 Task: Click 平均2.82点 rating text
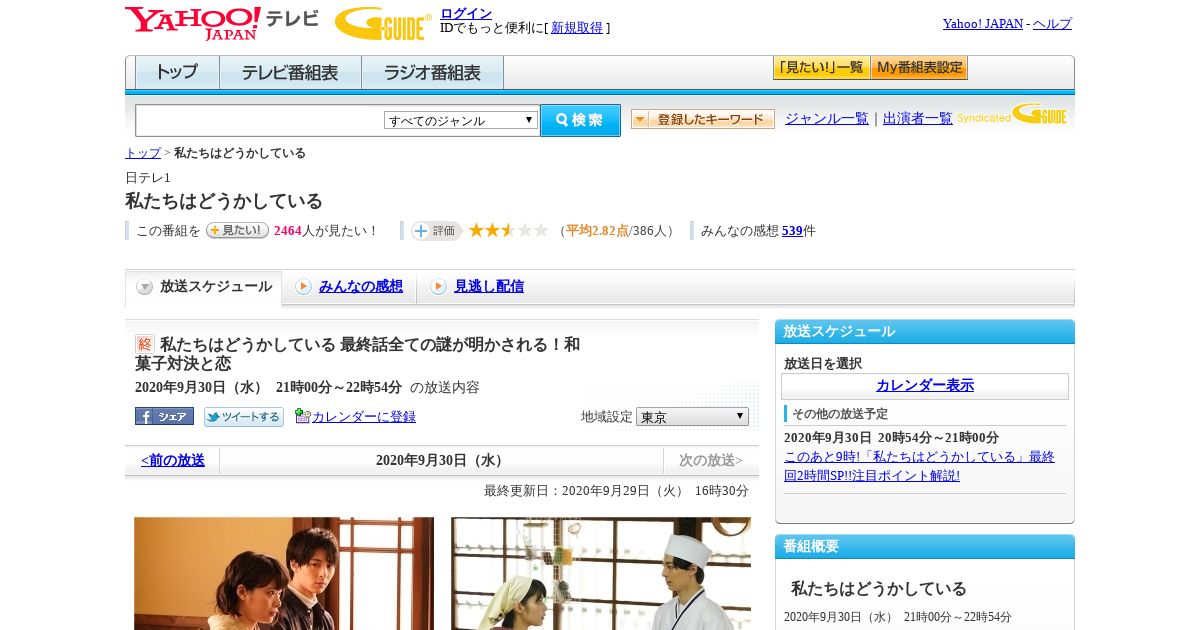coord(597,231)
